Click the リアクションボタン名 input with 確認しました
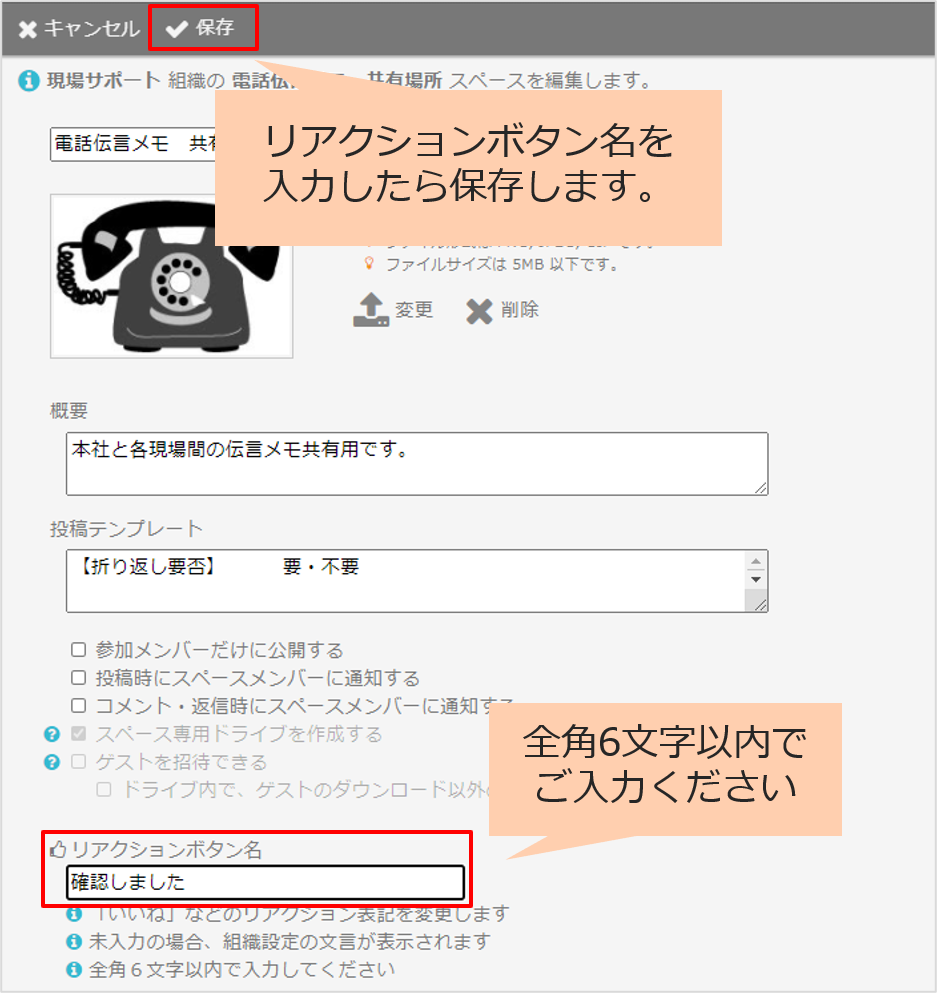This screenshot has height=993, width=937. click(265, 882)
